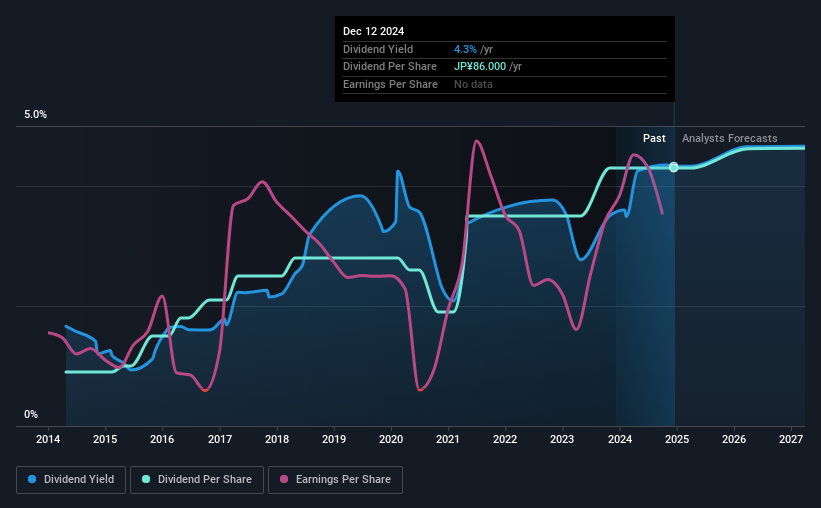Select the 2027 x-axis label
The width and height of the screenshot is (821, 508).
tap(791, 439)
